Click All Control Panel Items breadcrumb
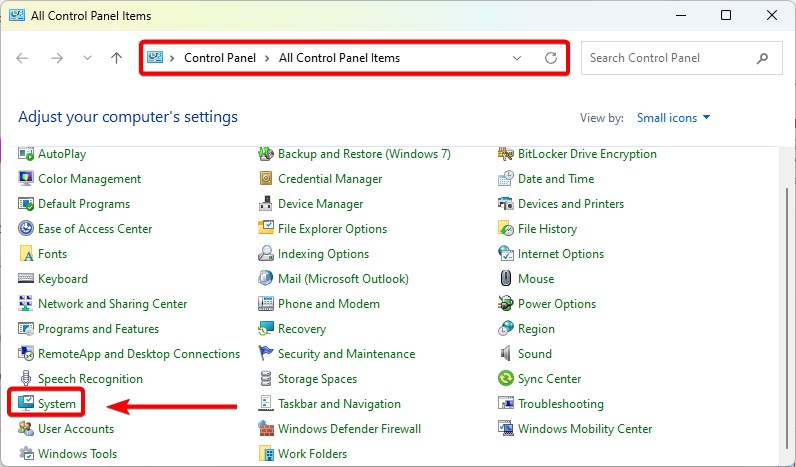 click(x=339, y=58)
